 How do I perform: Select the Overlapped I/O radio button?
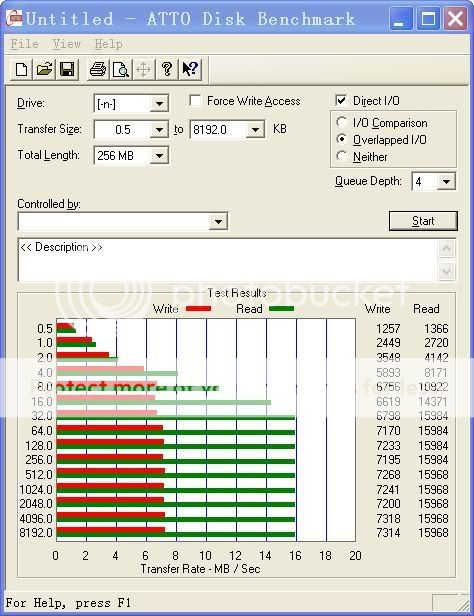click(342, 139)
